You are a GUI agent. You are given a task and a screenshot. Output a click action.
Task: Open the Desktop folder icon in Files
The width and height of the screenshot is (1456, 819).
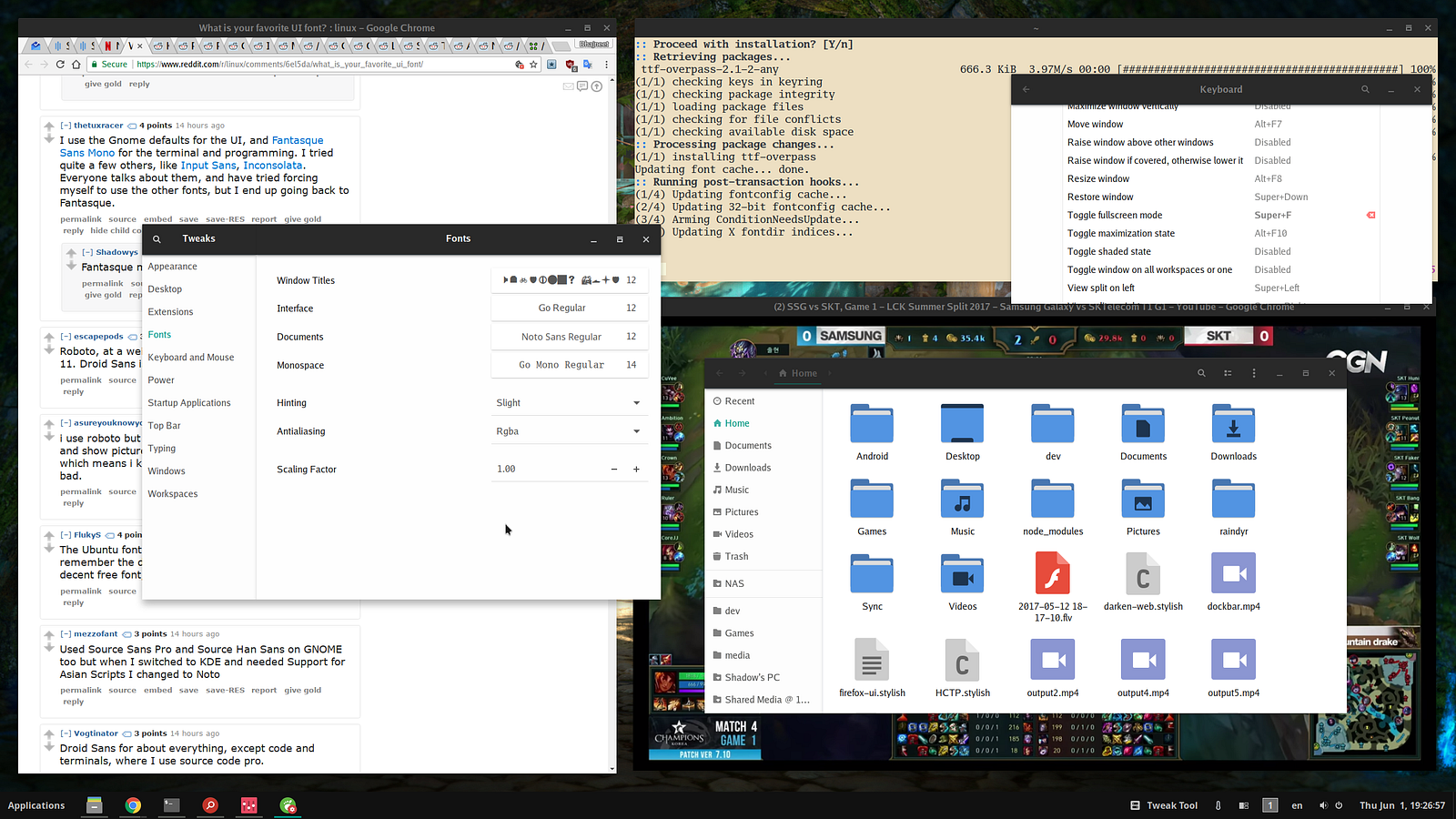[x=963, y=424]
